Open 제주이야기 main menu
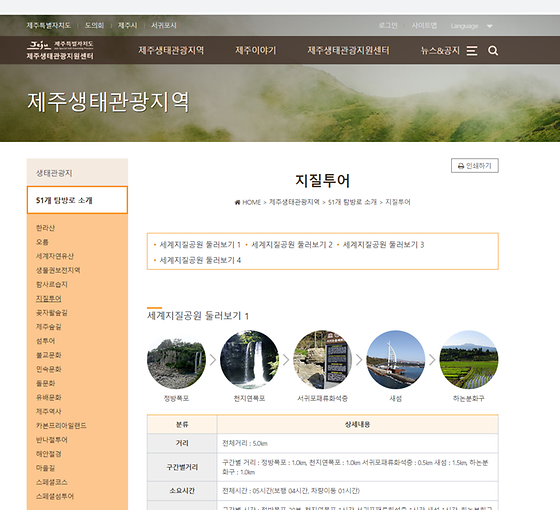Image resolution: width=560 pixels, height=510 pixels. click(256, 50)
